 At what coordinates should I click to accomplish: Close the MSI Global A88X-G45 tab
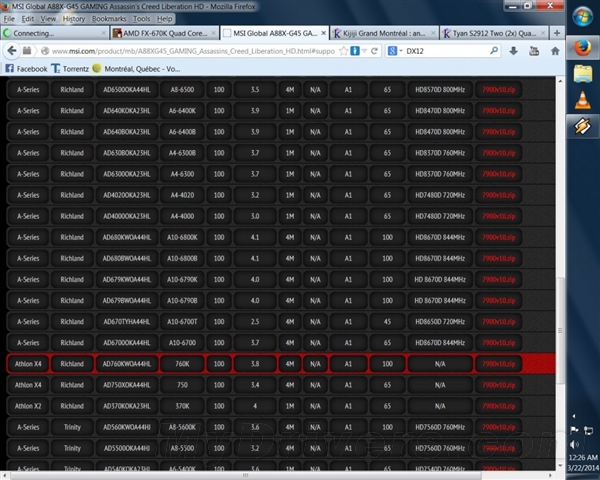[323, 33]
